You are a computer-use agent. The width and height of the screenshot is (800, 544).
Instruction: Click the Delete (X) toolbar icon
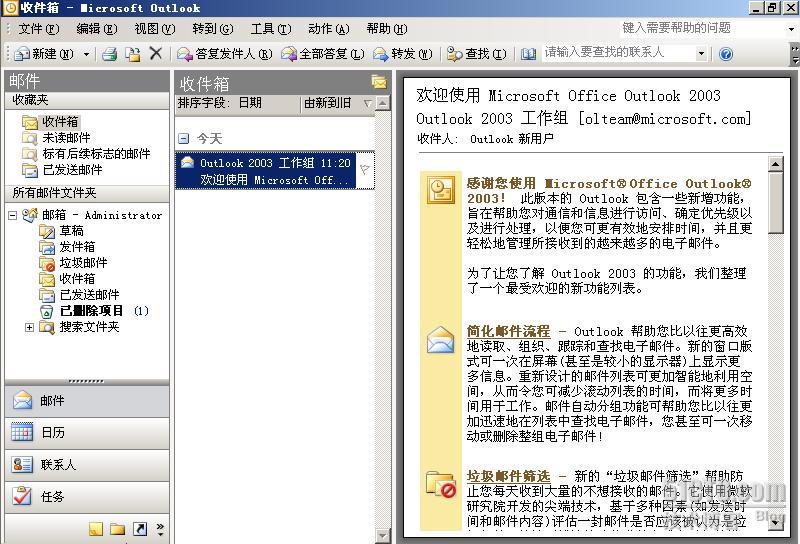click(156, 53)
